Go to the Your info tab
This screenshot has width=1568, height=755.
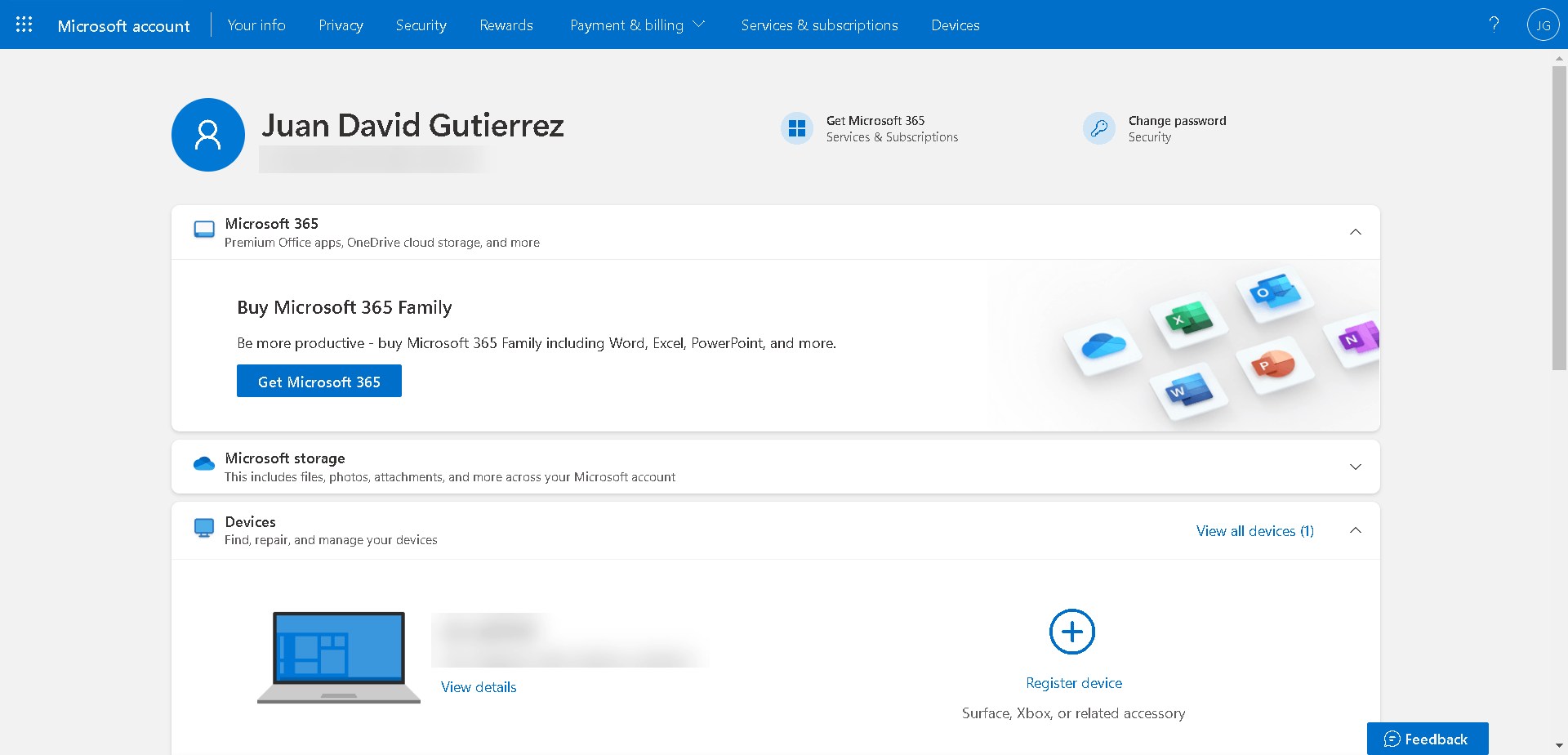coord(256,25)
